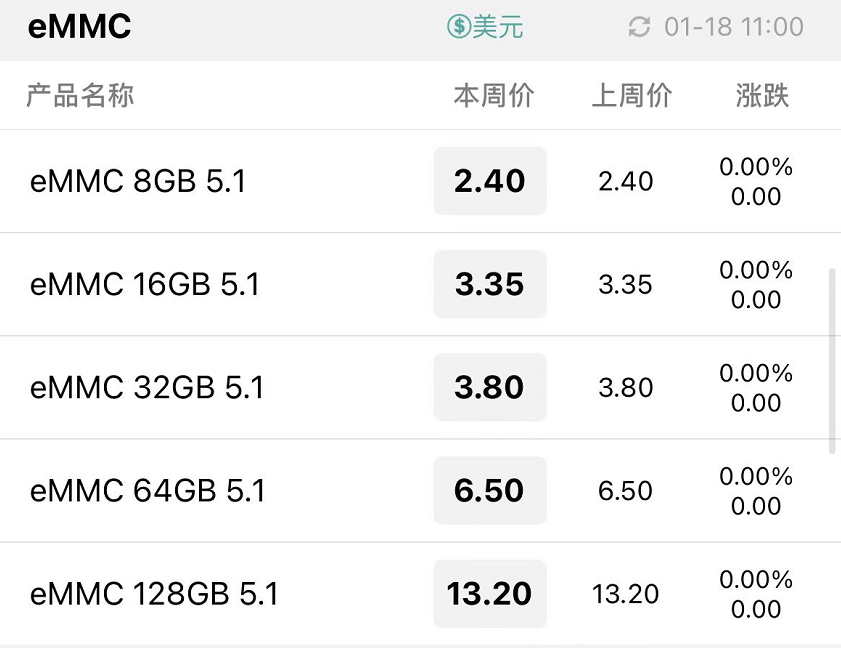The width and height of the screenshot is (841, 648).
Task: Click the vertical scrollbar on the right edge
Action: 832,360
